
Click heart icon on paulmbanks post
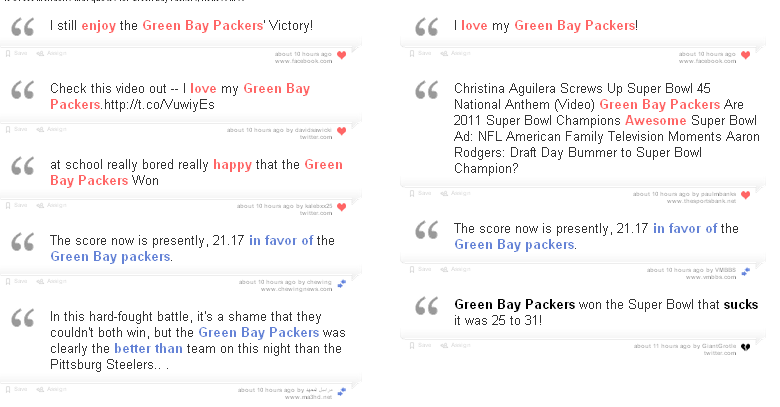coord(744,195)
